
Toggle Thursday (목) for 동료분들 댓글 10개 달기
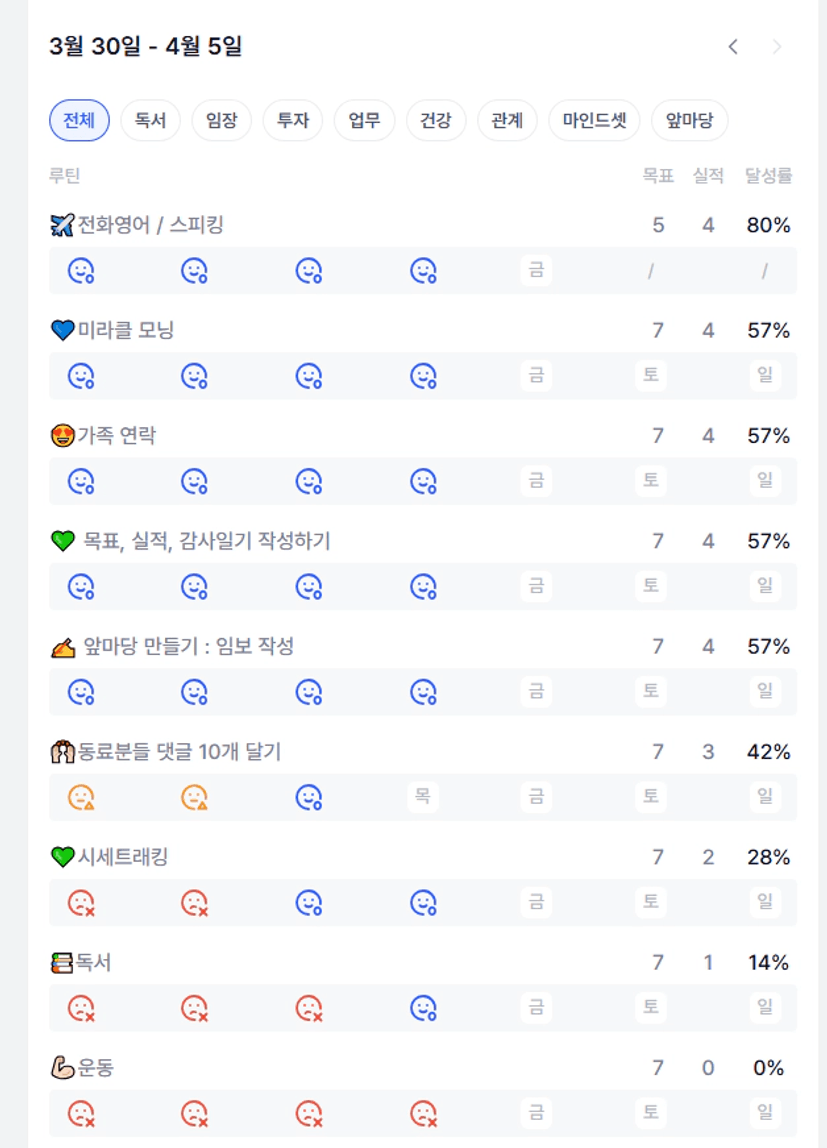point(423,797)
